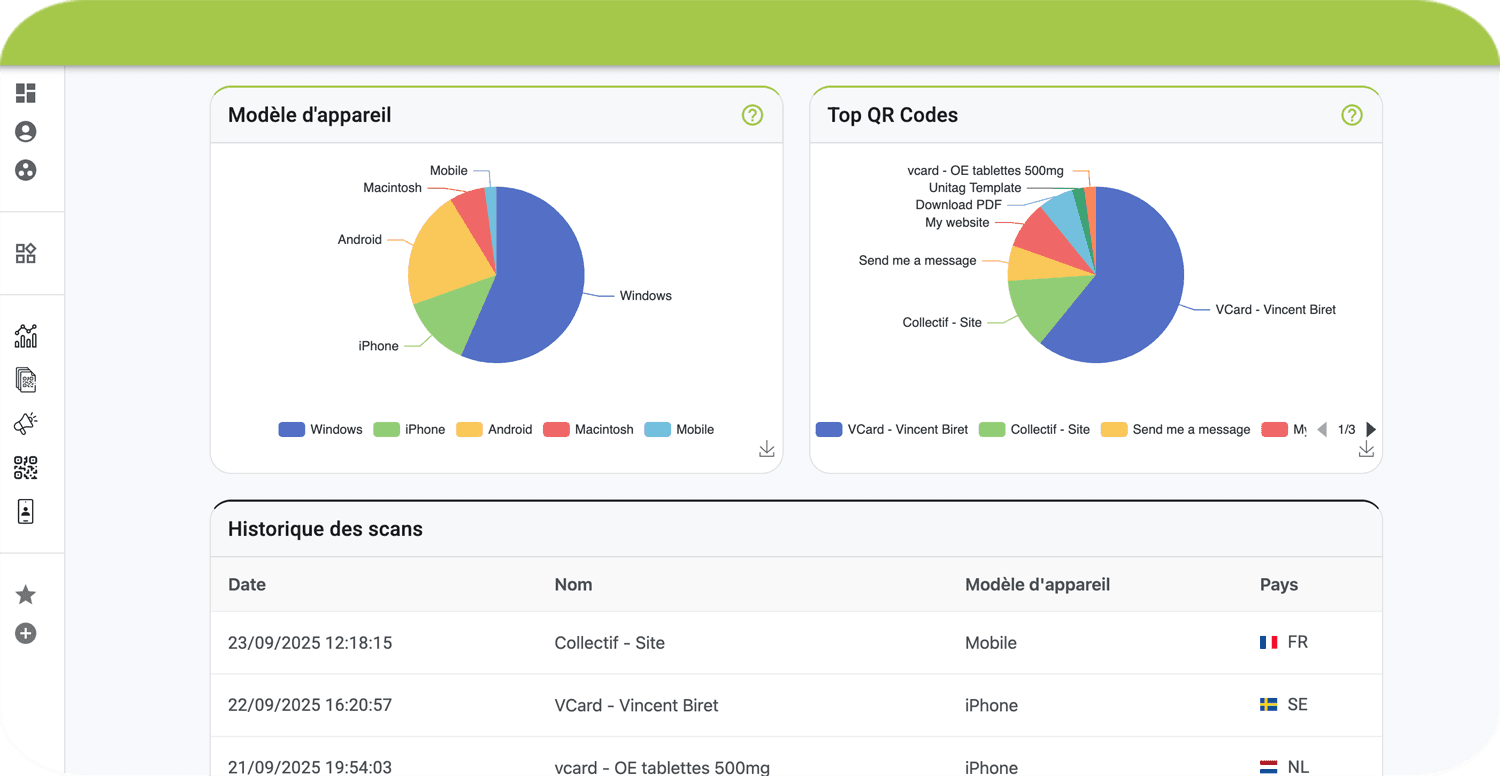The height and width of the screenshot is (776, 1500).
Task: Toggle Android series in device legend
Action: [x=494, y=429]
